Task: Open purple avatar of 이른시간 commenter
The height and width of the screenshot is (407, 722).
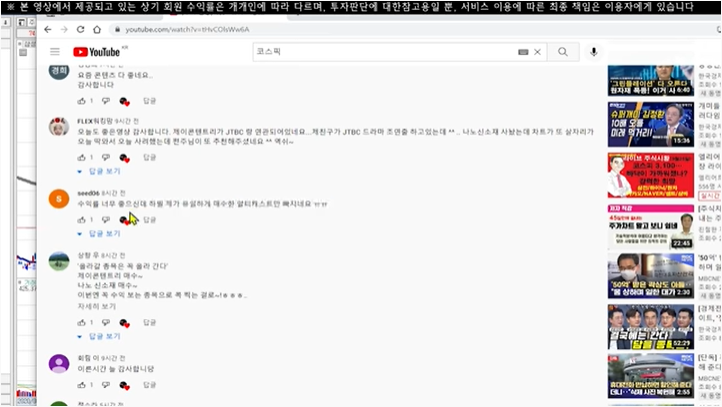Action: tap(59, 364)
